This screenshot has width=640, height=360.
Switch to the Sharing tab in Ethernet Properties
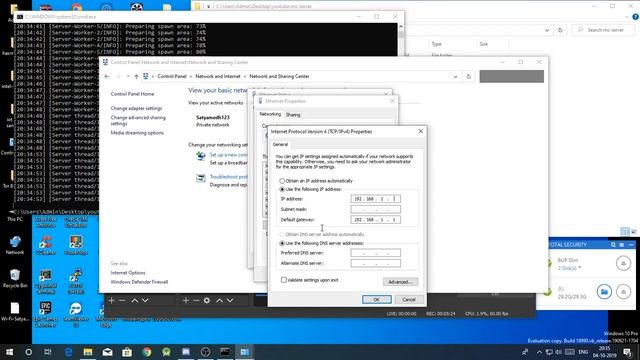(x=293, y=115)
